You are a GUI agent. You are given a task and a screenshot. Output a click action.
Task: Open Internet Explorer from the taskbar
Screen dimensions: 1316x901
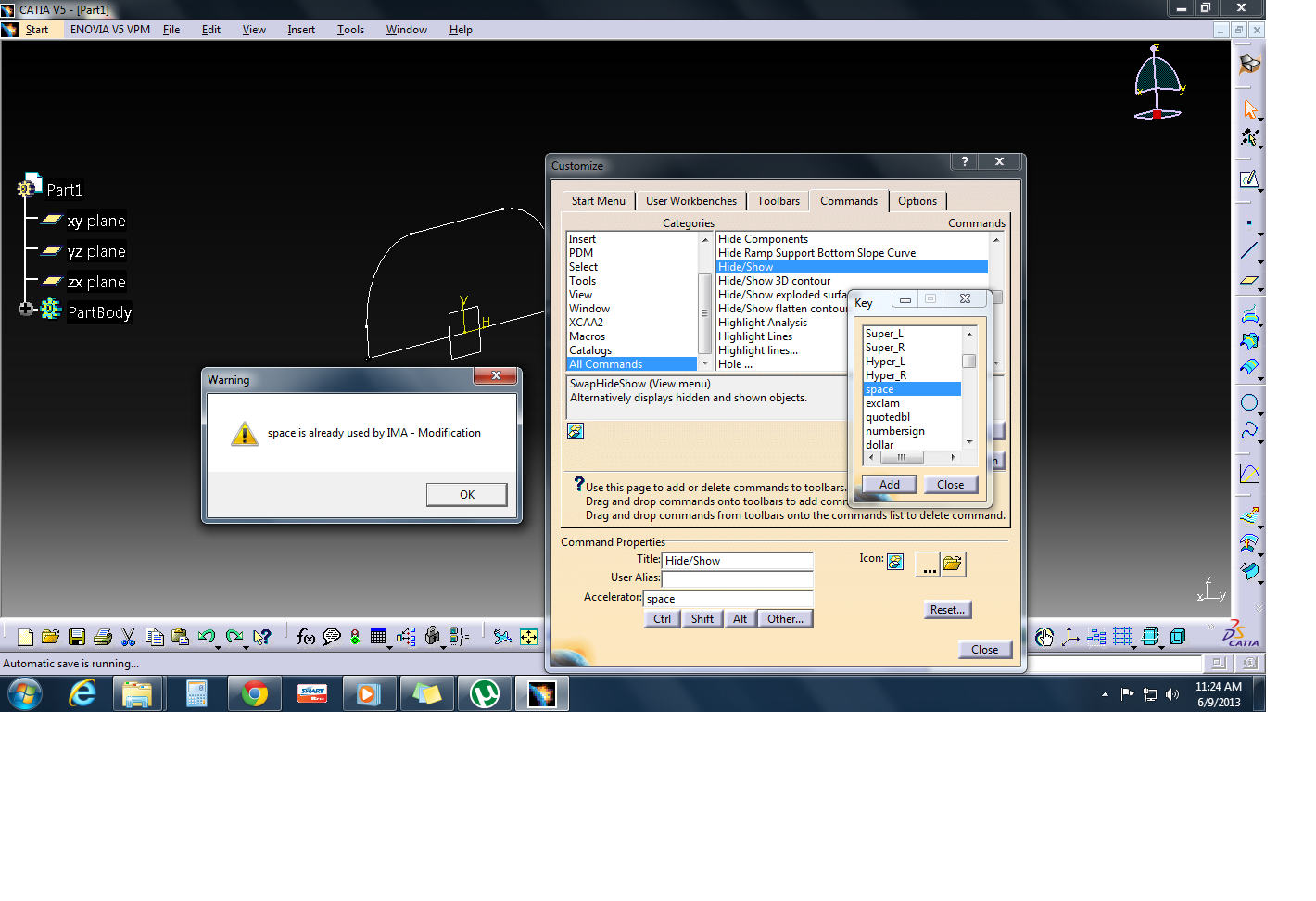tap(82, 693)
